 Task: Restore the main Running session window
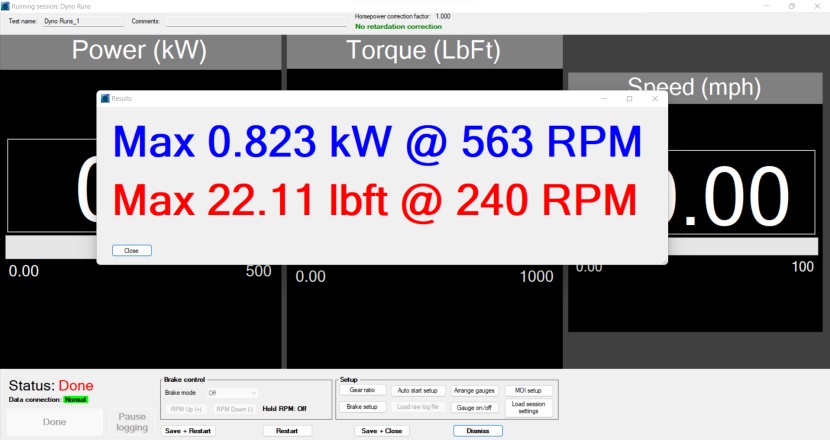pyautogui.click(x=792, y=6)
